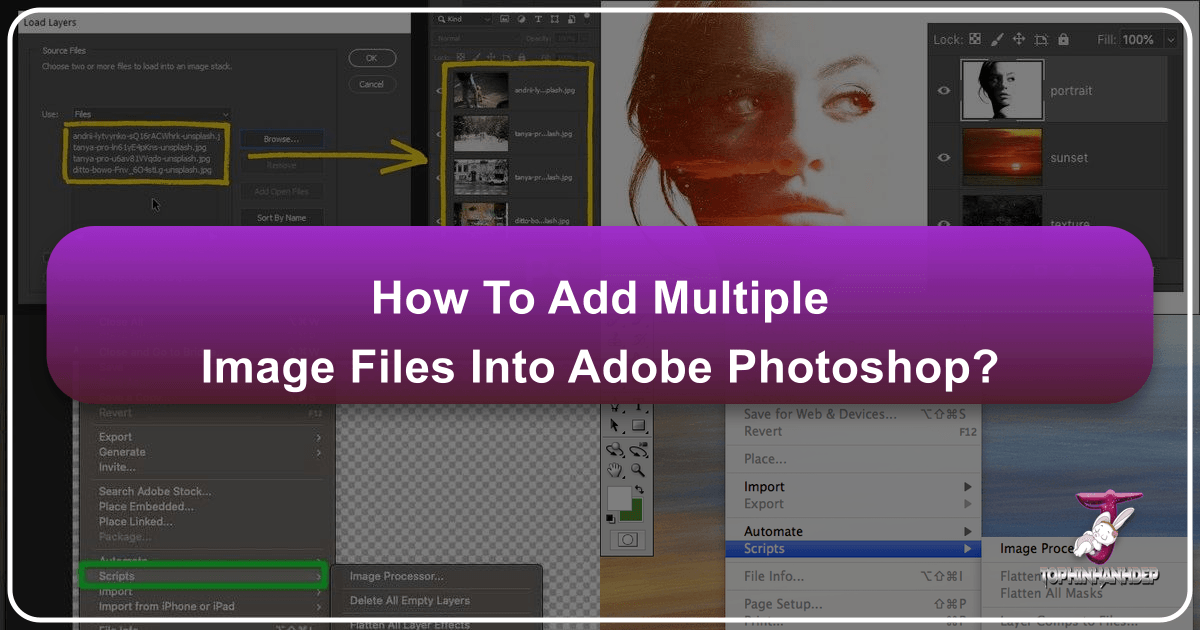1200x630 pixels.
Task: Click the lock image pixels brush icon
Action: pos(997,40)
